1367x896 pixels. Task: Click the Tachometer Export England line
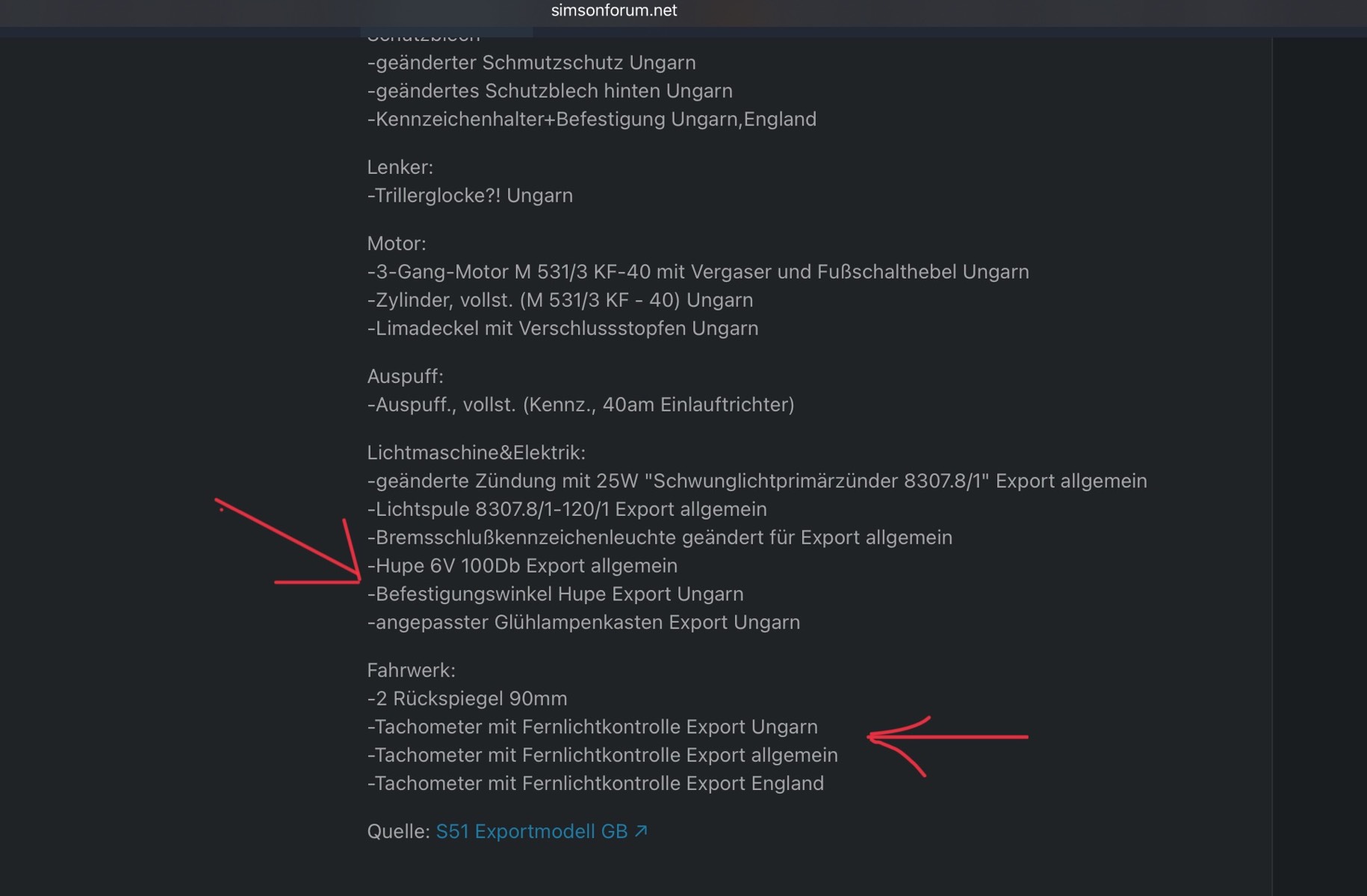pyautogui.click(x=595, y=784)
